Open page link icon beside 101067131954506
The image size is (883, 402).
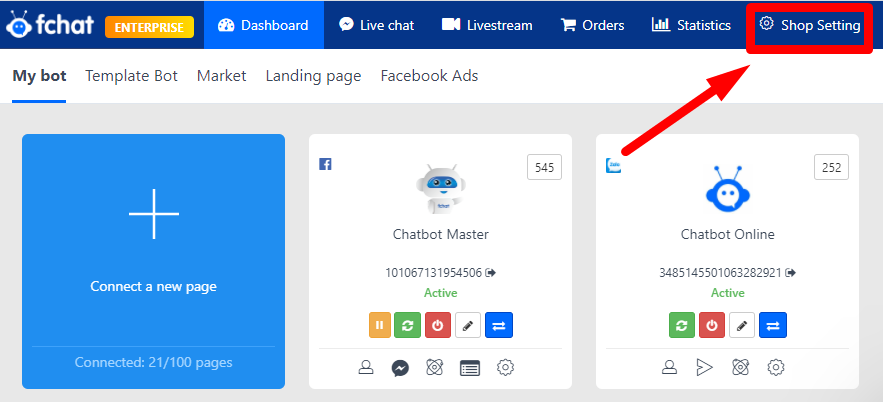click(491, 273)
